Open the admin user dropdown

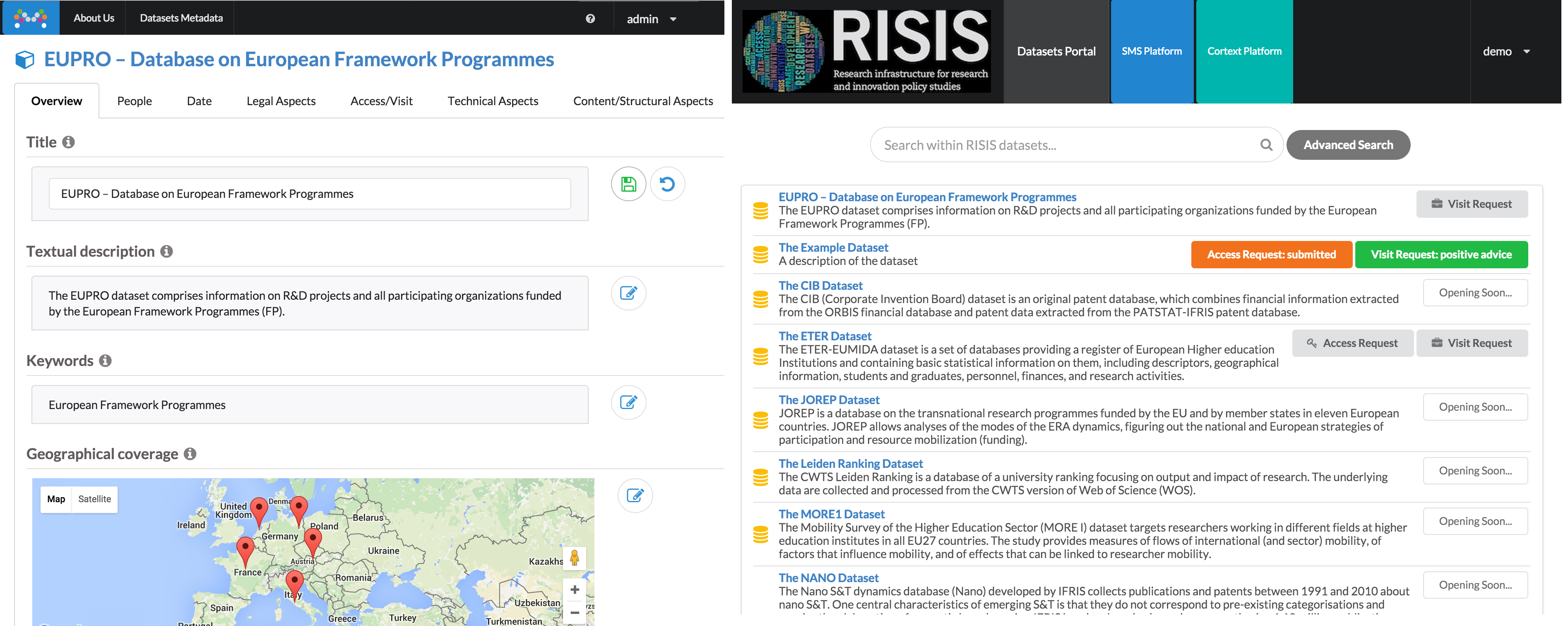[651, 19]
